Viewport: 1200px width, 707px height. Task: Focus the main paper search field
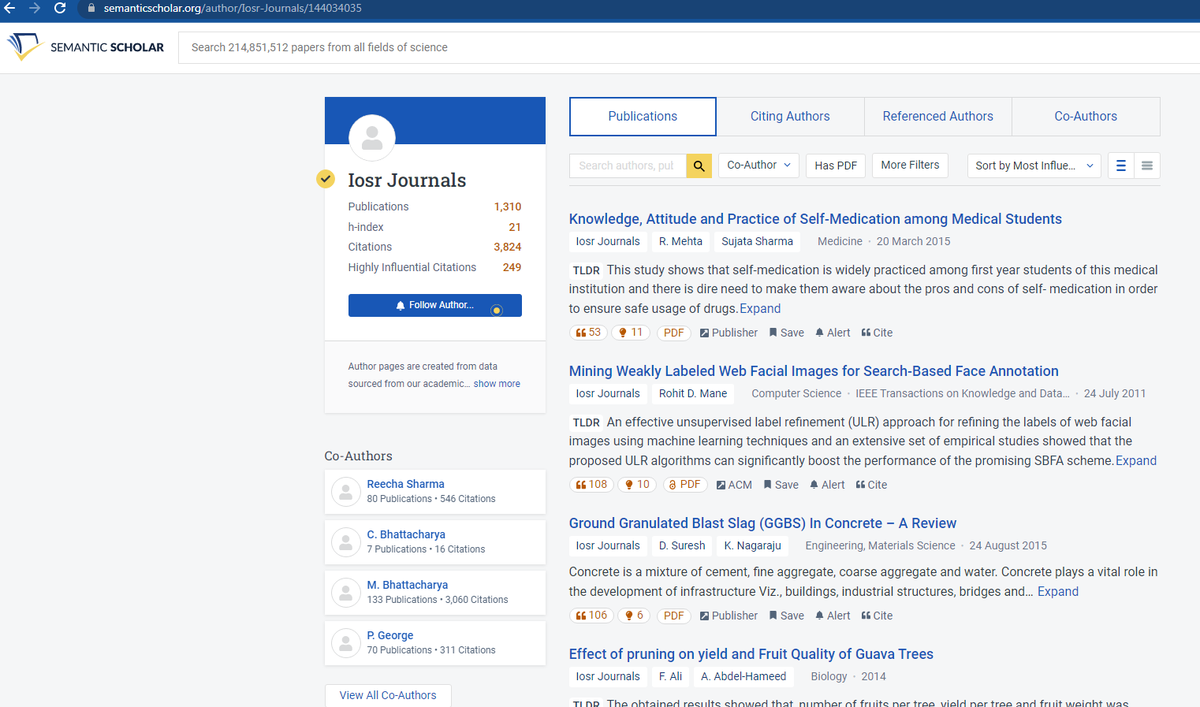[x=688, y=47]
